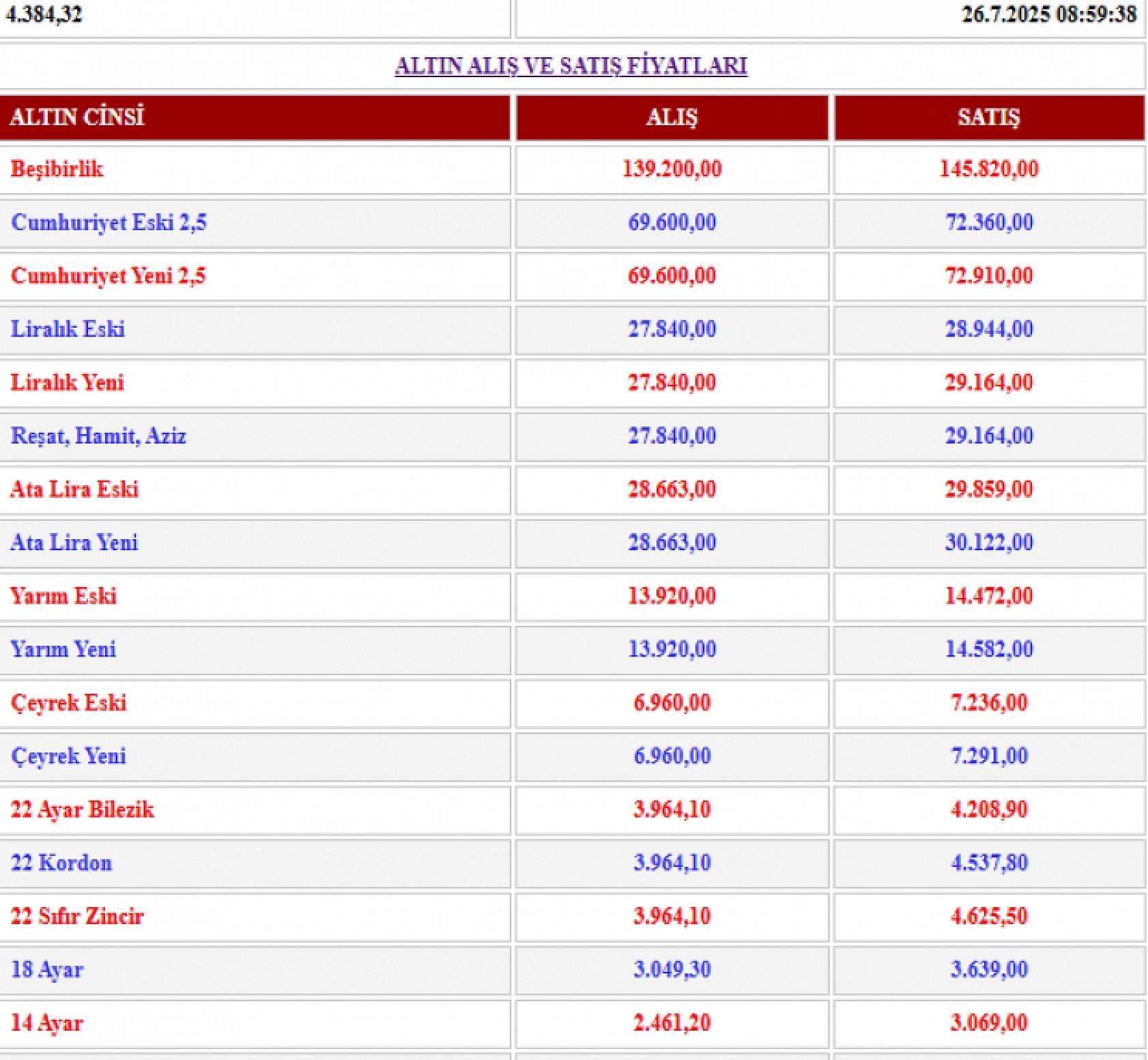Click Çeyrek Yeni selling price 7.291,00
The width and height of the screenshot is (1148, 1060).
pyautogui.click(x=988, y=756)
